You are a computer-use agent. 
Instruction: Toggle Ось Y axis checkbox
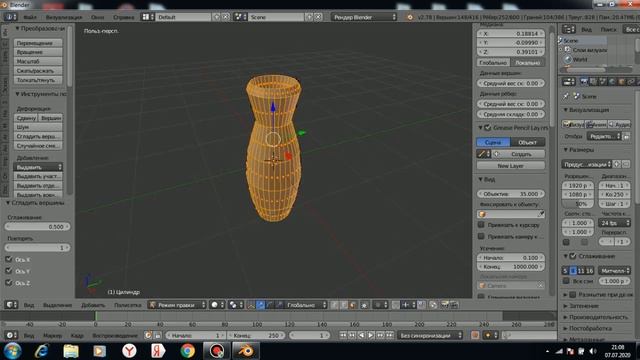9,271
